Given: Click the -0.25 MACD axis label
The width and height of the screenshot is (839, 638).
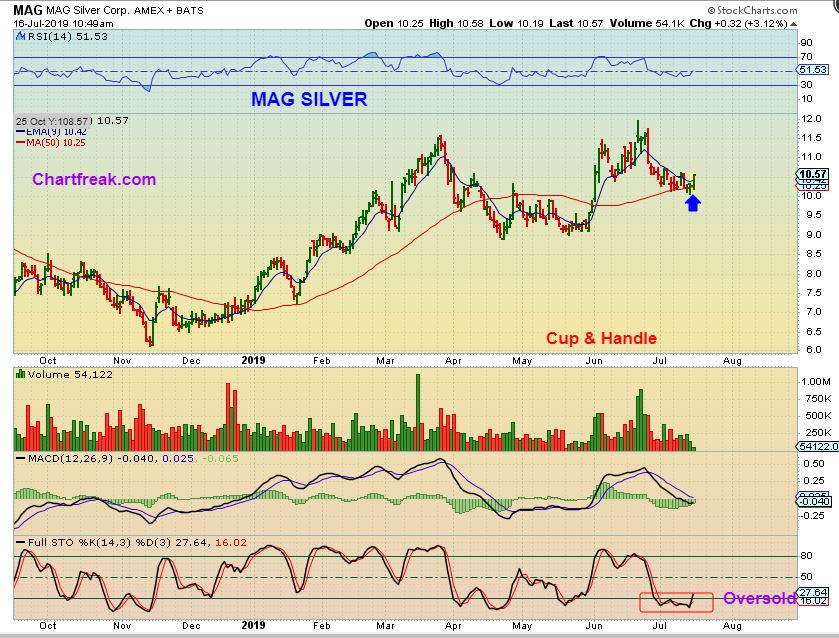Looking at the screenshot, I should click(x=812, y=515).
